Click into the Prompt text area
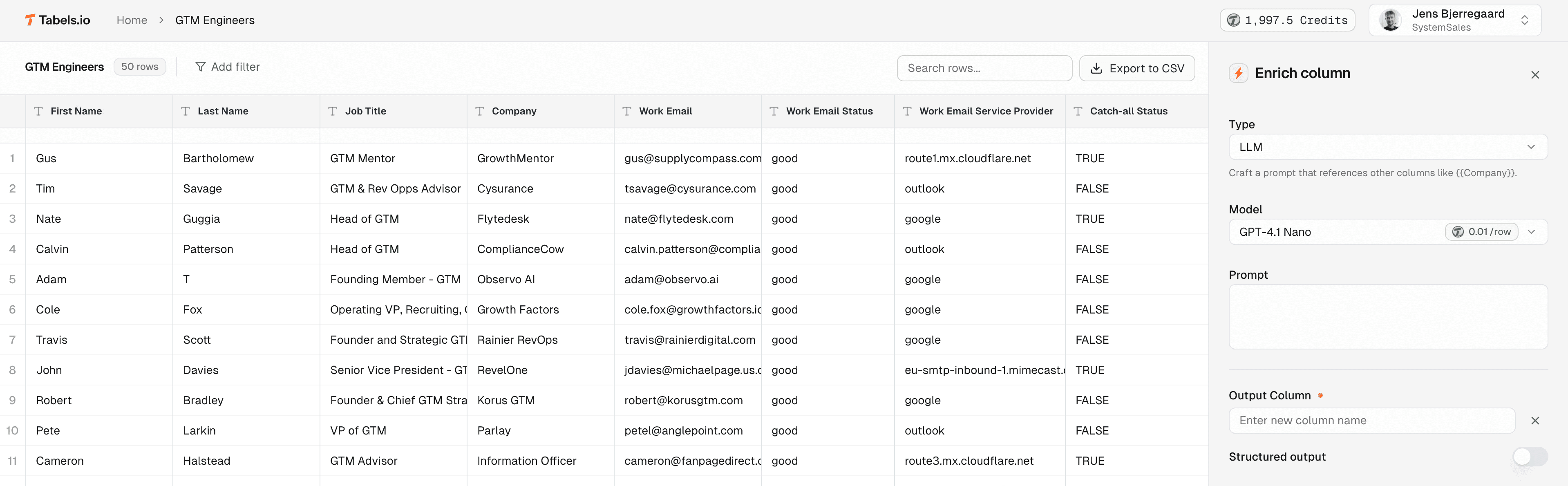 [1387, 317]
